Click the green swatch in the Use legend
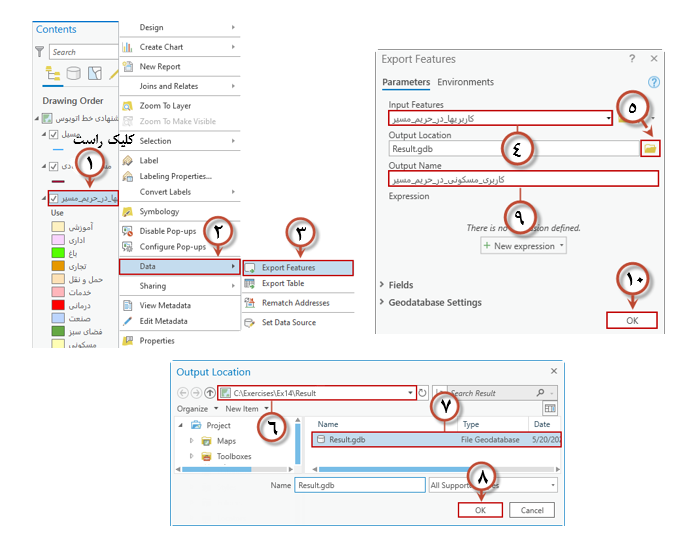Image resolution: width=692 pixels, height=553 pixels. pyautogui.click(x=58, y=253)
